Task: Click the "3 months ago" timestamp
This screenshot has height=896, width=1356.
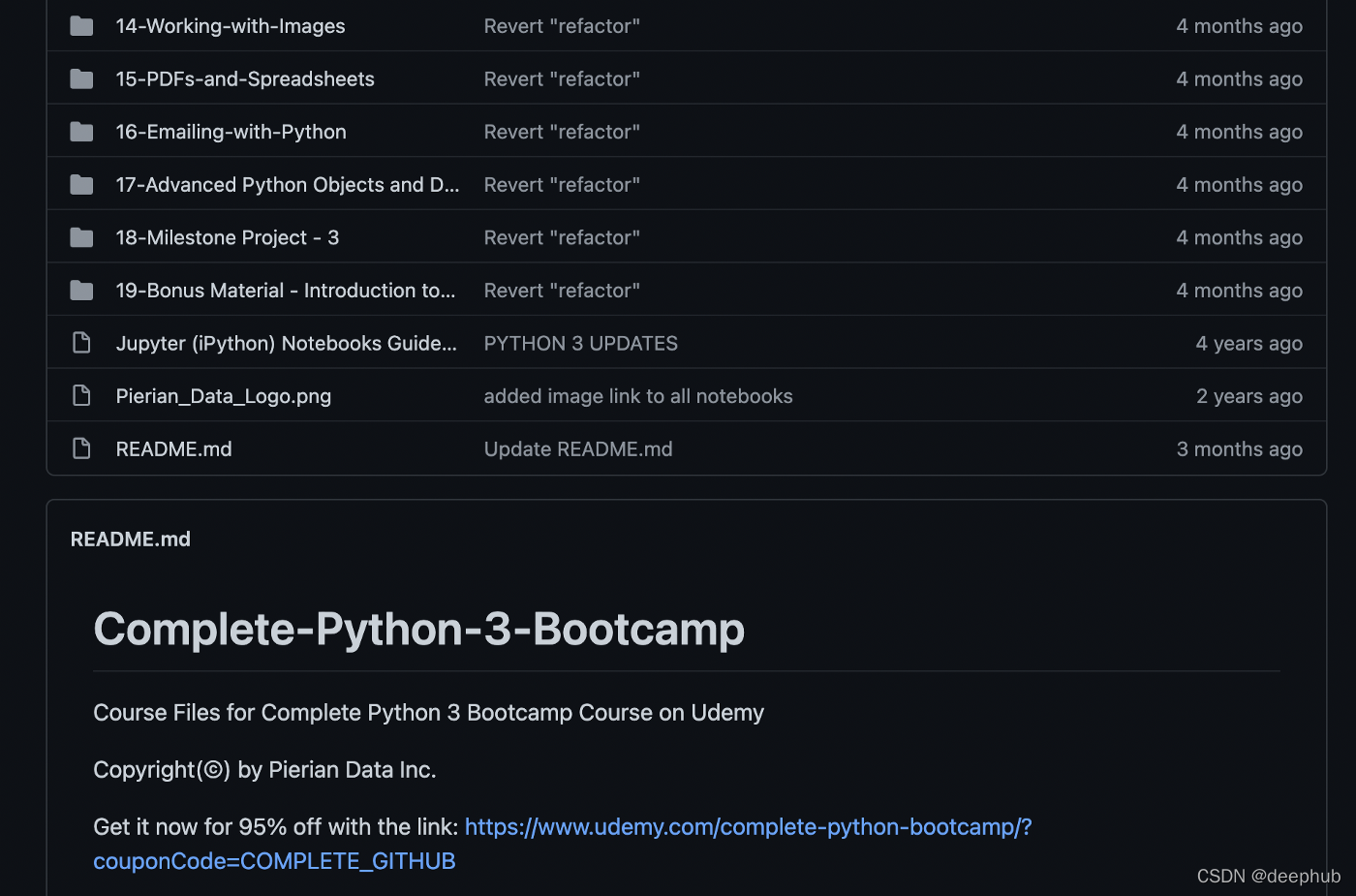Action: [1240, 448]
